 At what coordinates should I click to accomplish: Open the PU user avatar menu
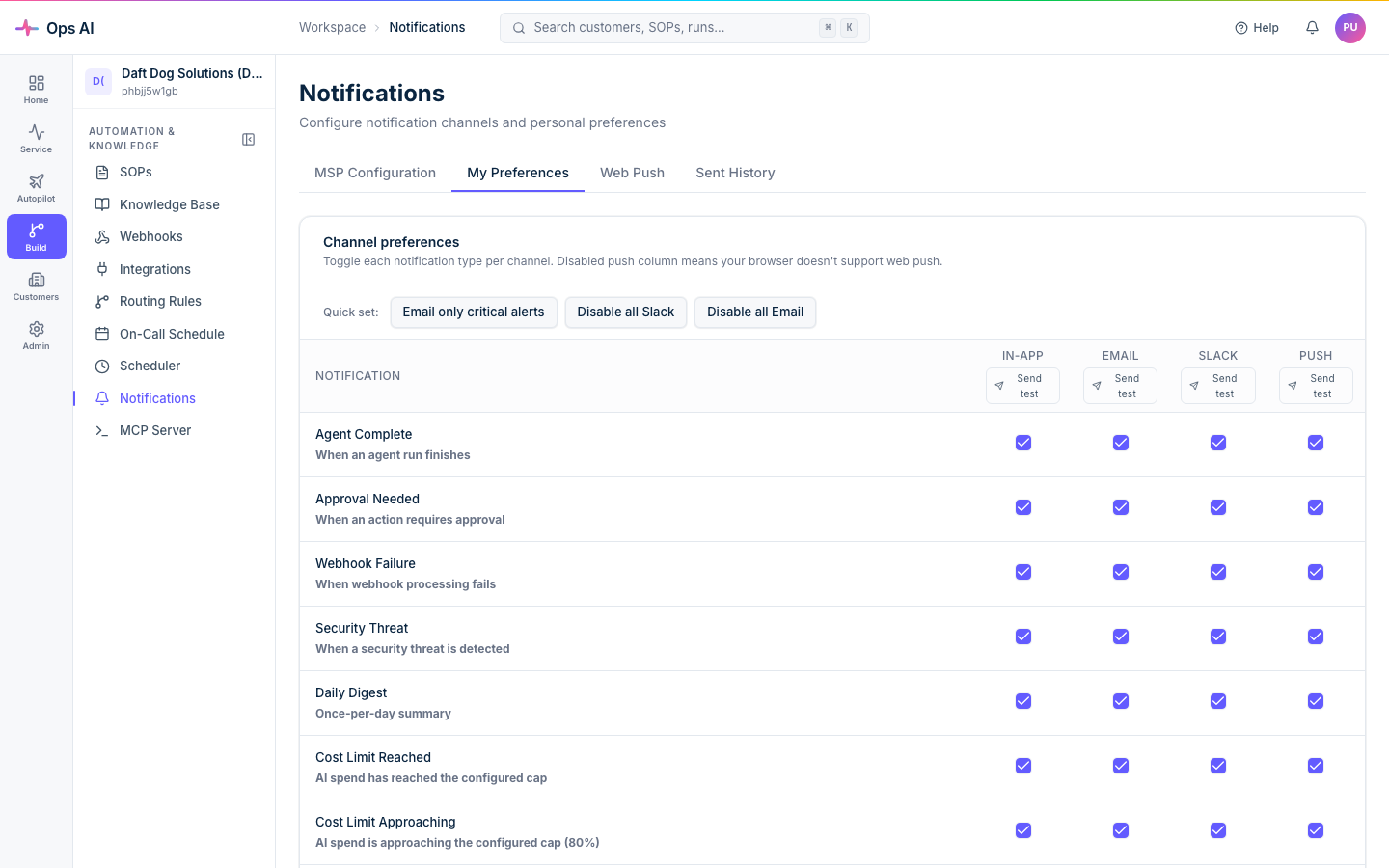1350,28
